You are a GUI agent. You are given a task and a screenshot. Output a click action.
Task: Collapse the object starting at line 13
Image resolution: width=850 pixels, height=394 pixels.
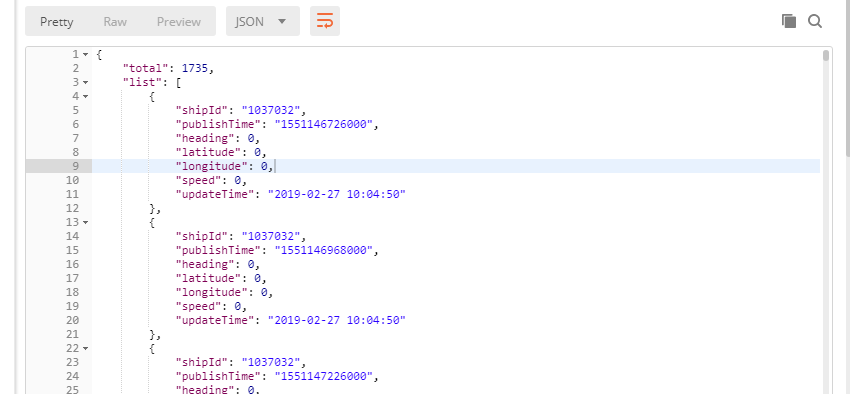(85, 222)
